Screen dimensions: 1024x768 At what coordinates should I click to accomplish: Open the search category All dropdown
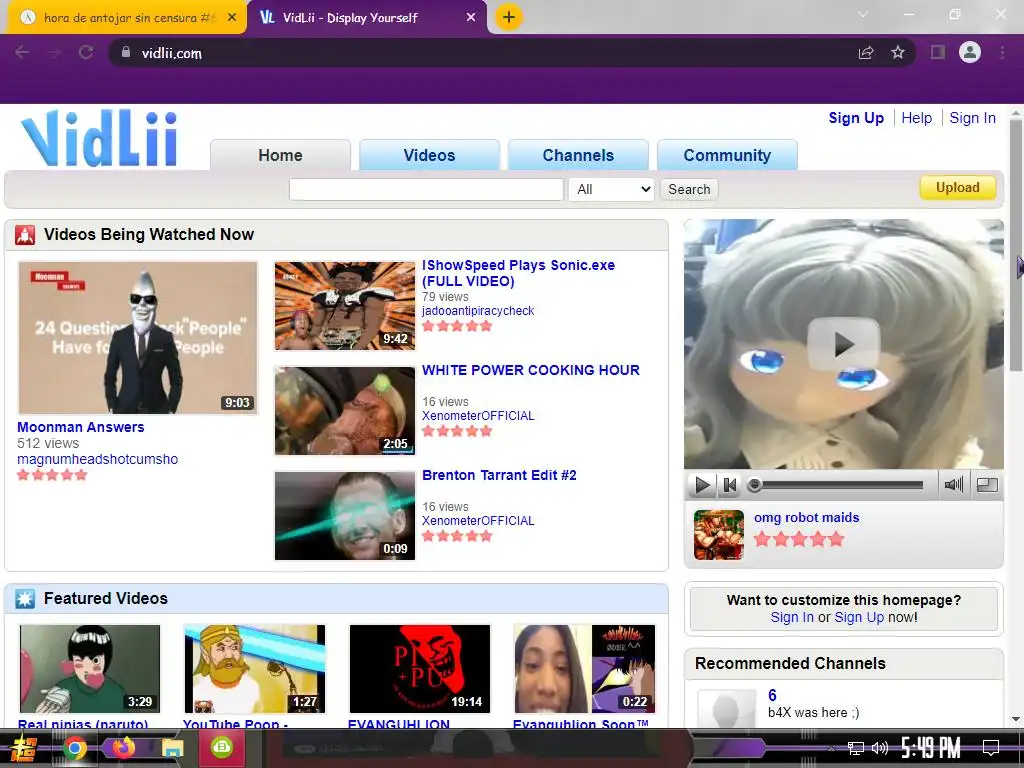coord(611,189)
